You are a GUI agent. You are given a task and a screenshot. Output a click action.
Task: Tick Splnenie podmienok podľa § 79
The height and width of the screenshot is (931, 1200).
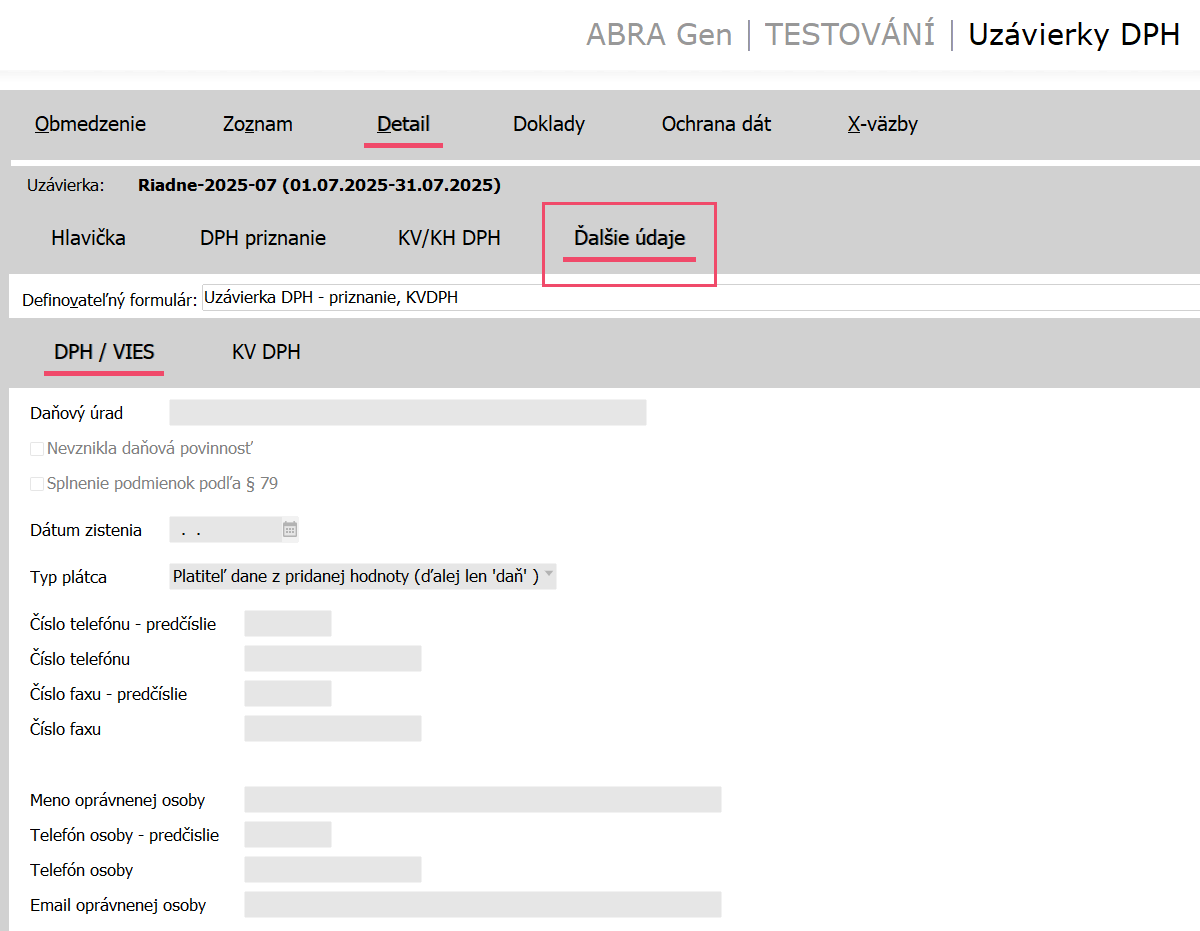pos(37,484)
